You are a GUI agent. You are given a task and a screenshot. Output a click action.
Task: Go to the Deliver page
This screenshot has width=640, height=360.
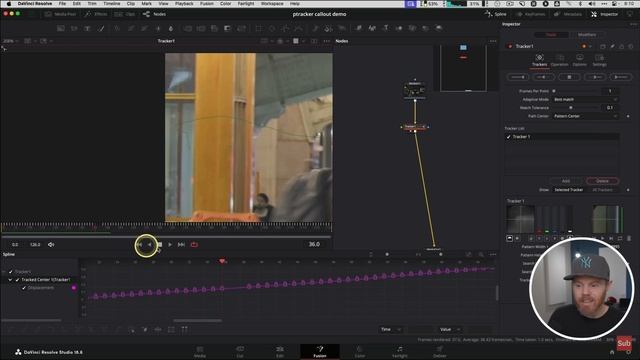click(440, 351)
